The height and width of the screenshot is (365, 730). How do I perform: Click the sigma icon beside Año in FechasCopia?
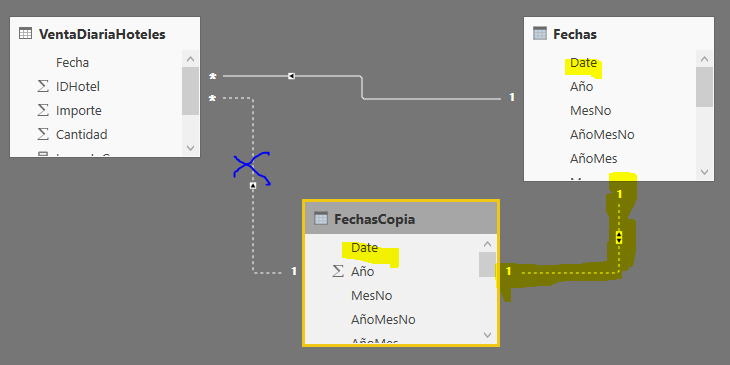338,271
